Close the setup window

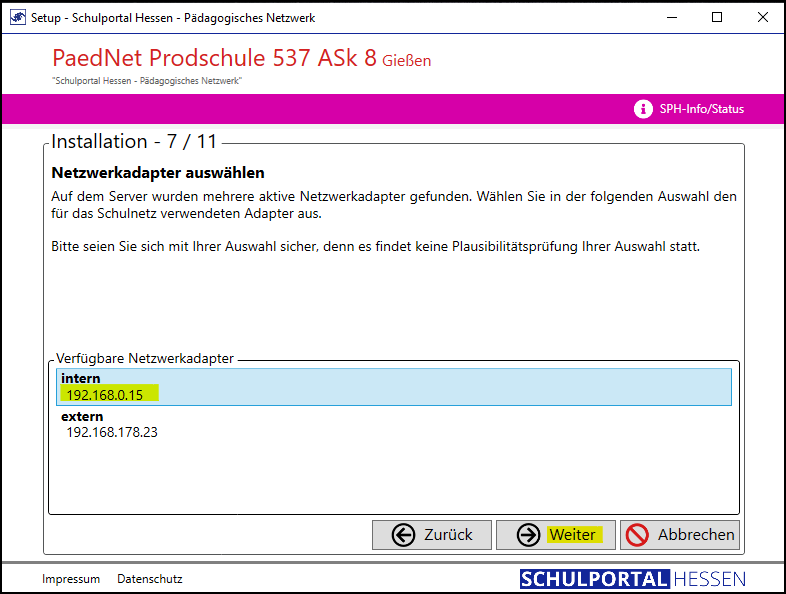(762, 18)
